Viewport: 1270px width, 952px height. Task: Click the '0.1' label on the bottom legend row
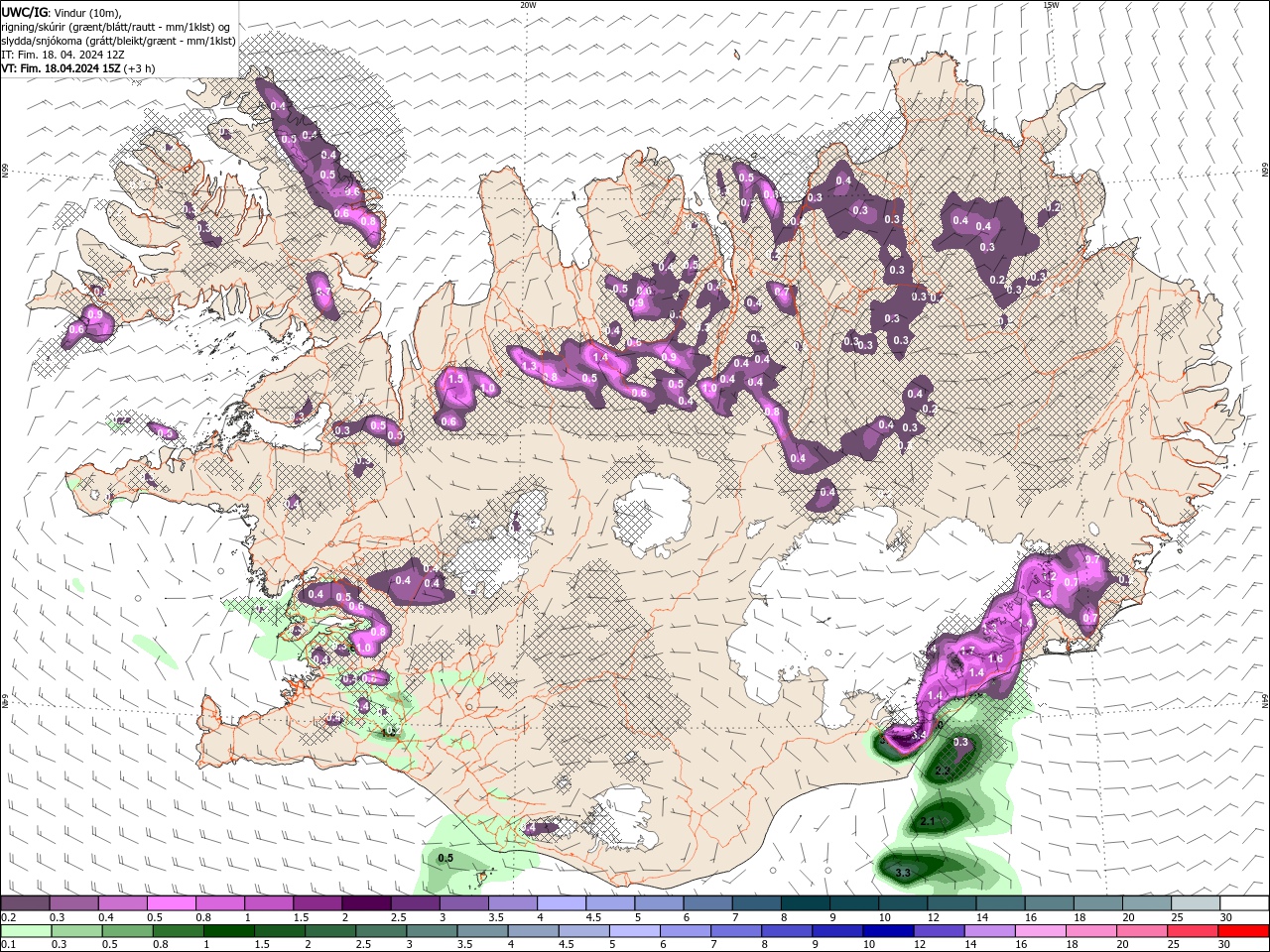(8, 945)
